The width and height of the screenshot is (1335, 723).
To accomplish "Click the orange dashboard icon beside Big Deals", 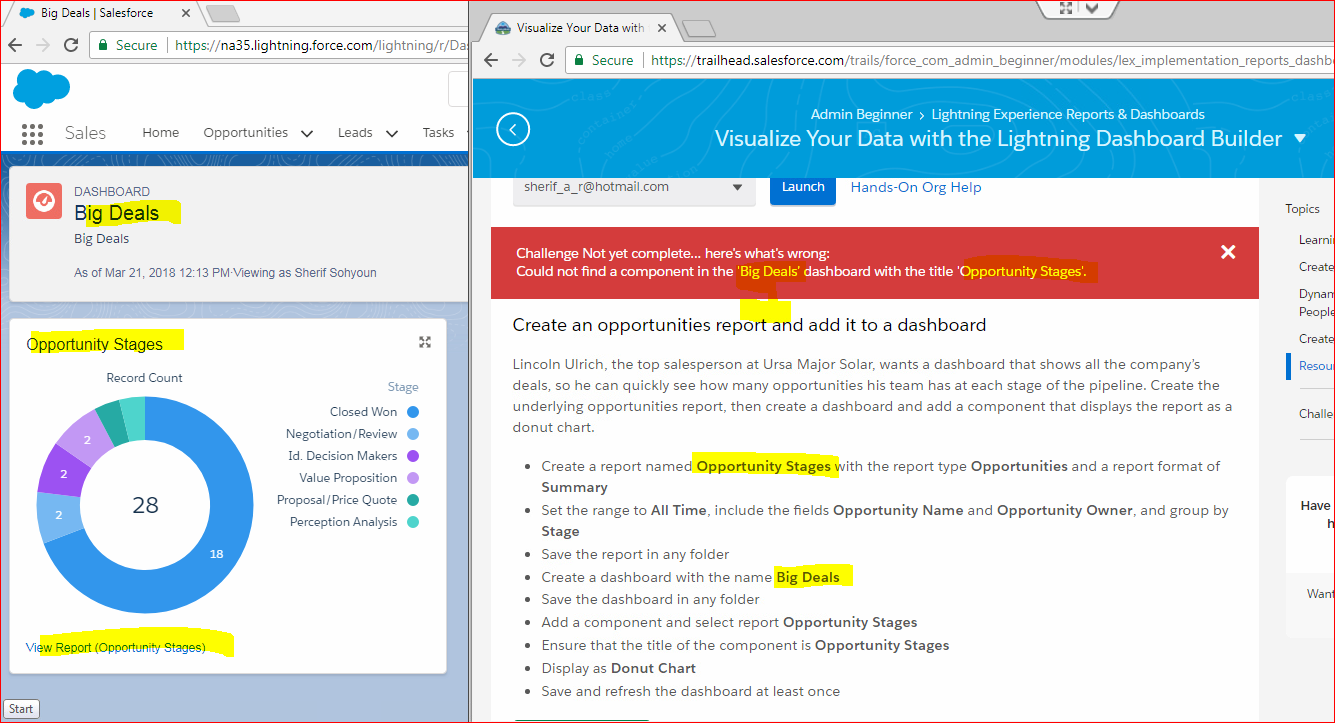I will [43, 202].
